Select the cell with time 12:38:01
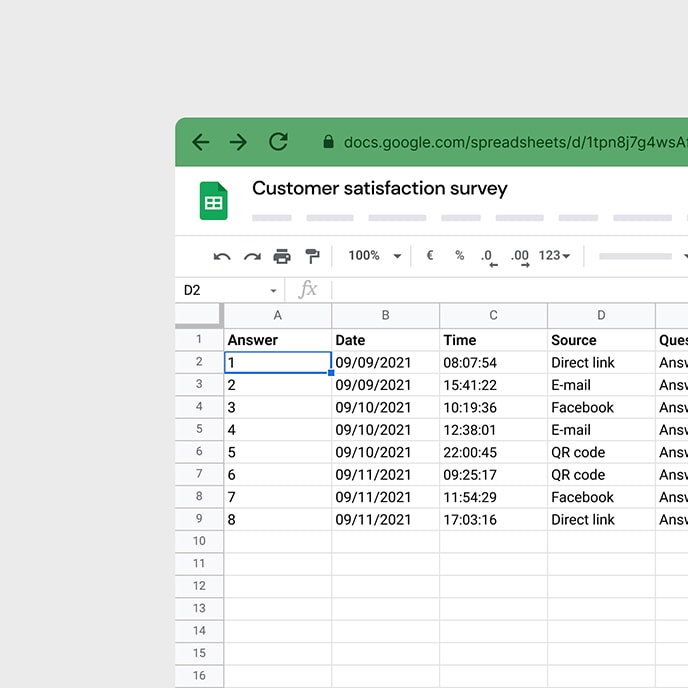688x688 pixels. [x=494, y=430]
